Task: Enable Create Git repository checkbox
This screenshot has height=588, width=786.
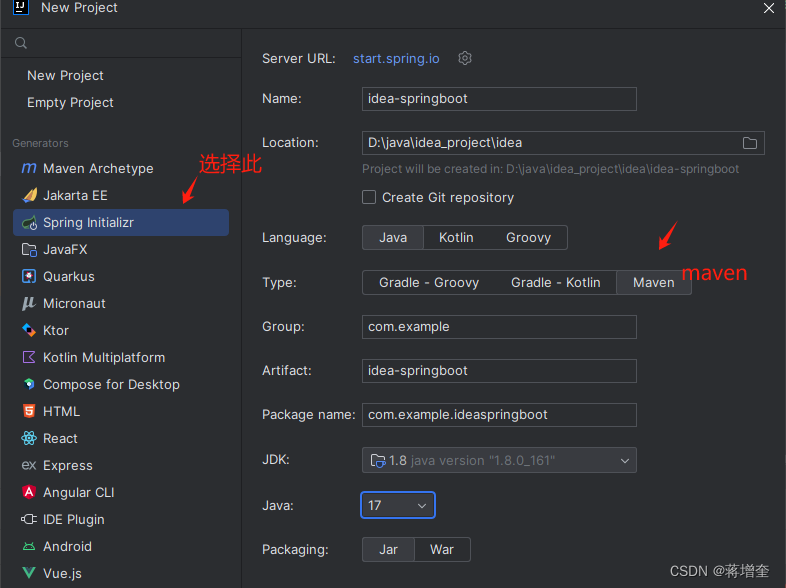Action: click(x=369, y=197)
